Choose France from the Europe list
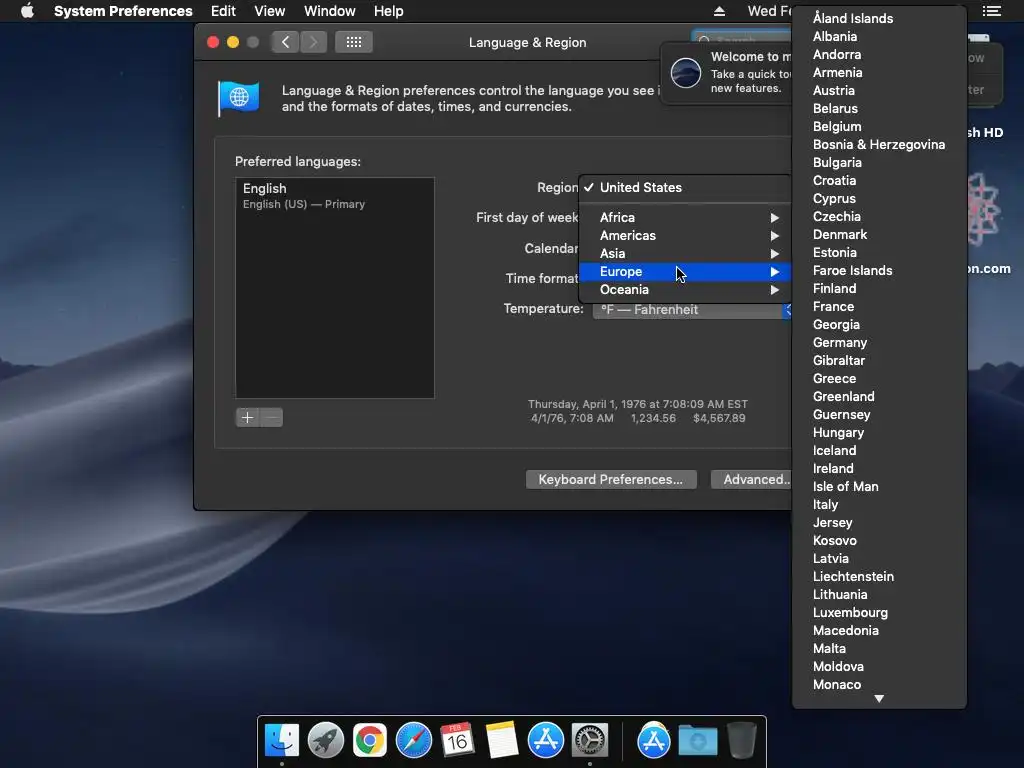Screen dimensions: 1024x768 click(879, 307)
